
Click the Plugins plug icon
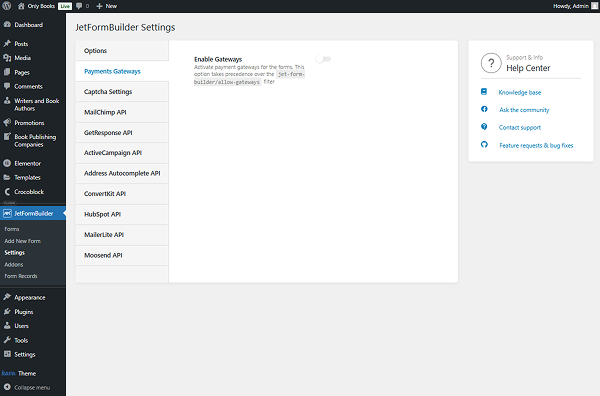click(7, 311)
